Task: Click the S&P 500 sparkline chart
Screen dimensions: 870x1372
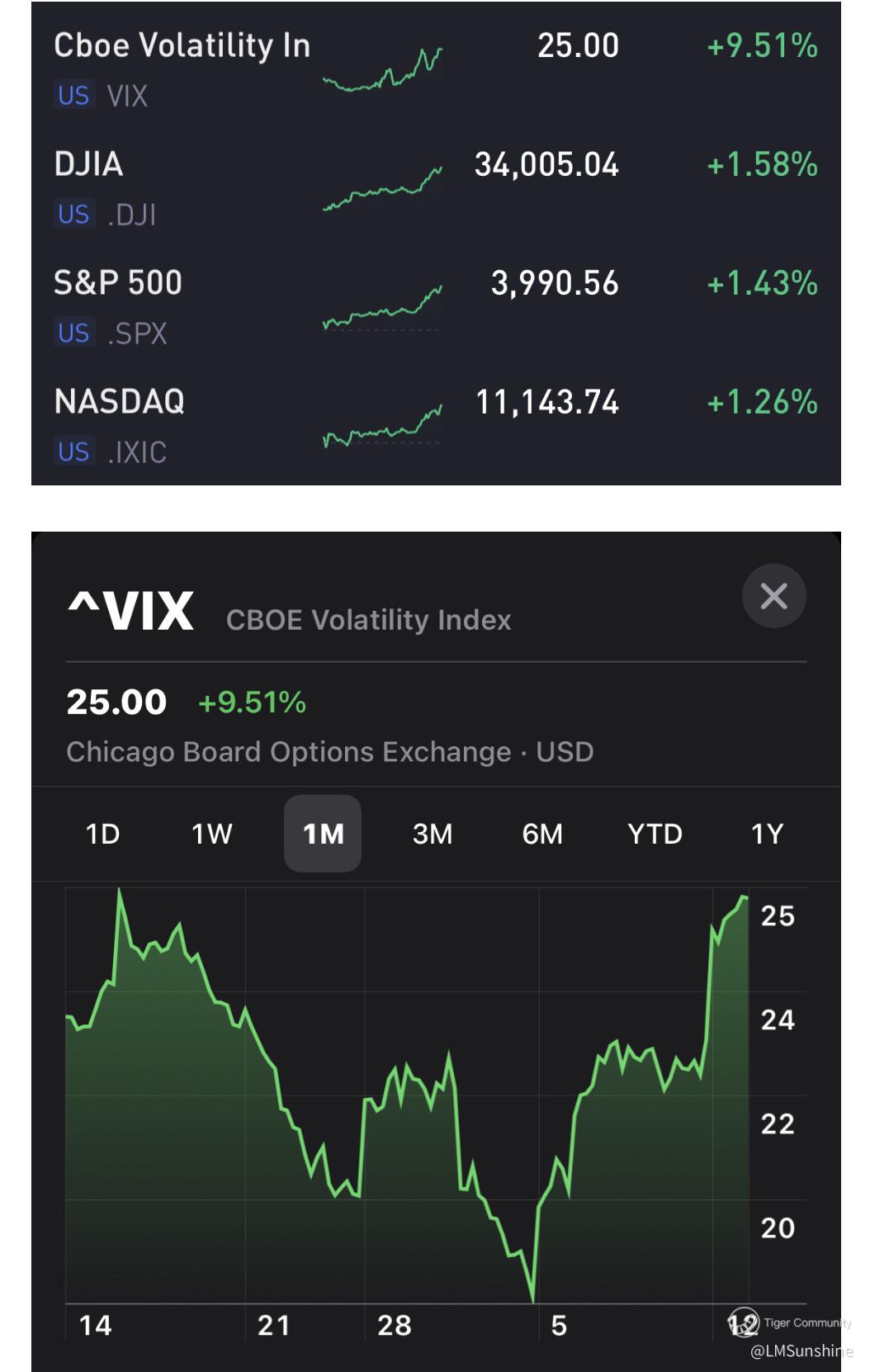Action: tap(382, 308)
